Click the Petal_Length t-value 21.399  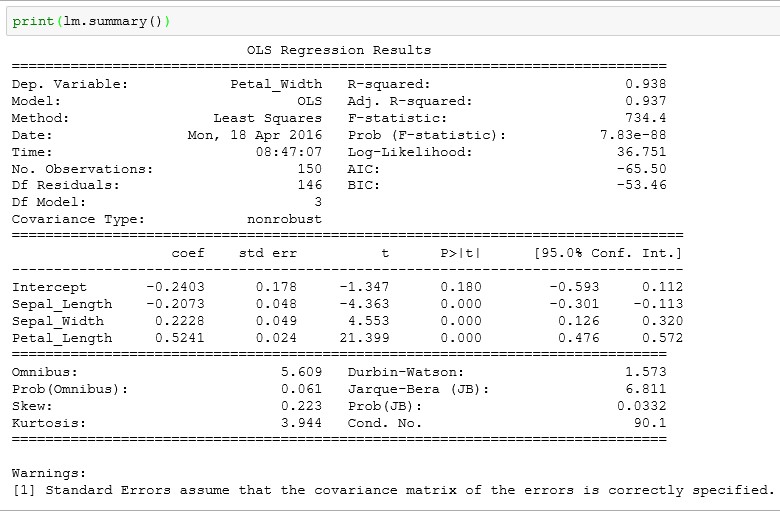[364, 338]
